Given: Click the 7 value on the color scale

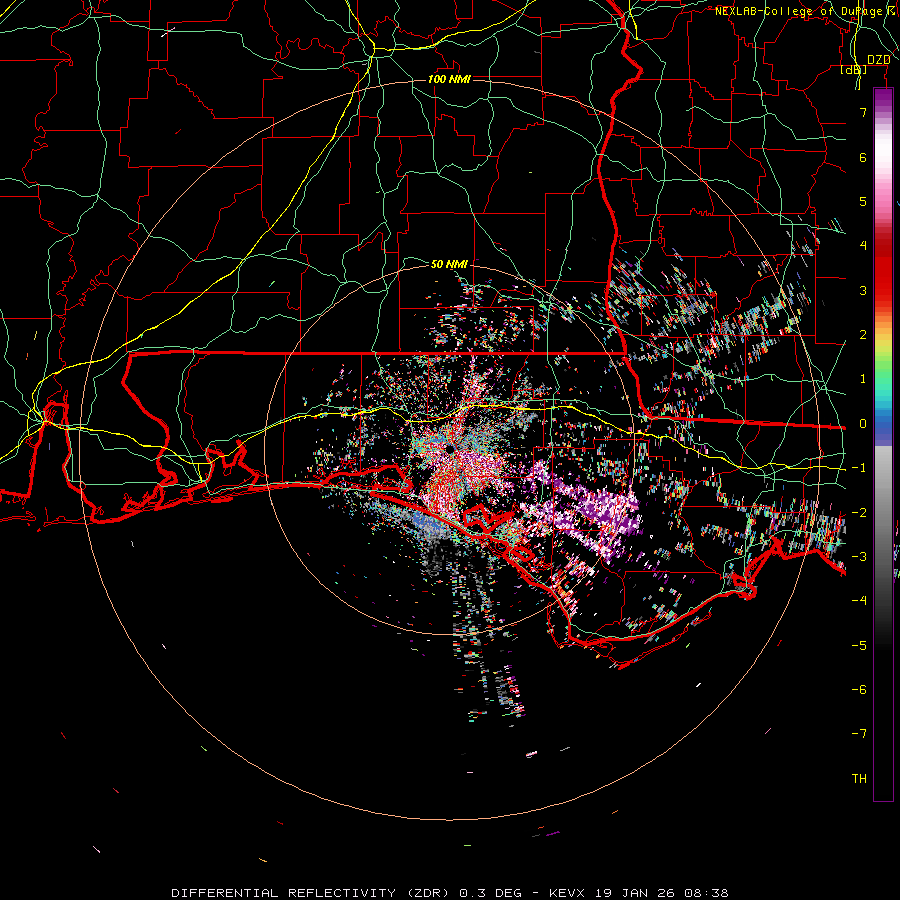Looking at the screenshot, I should pos(863,112).
